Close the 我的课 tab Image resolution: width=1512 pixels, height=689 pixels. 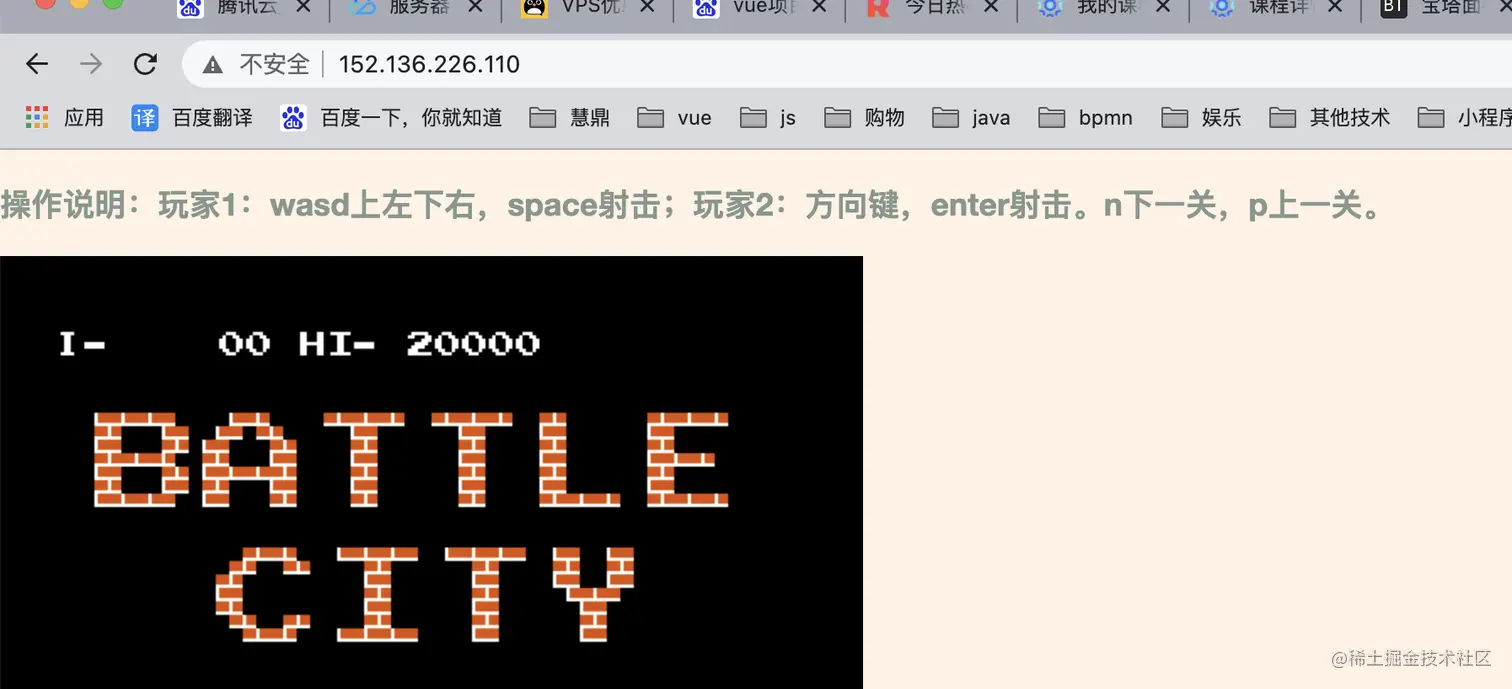tap(1163, 8)
